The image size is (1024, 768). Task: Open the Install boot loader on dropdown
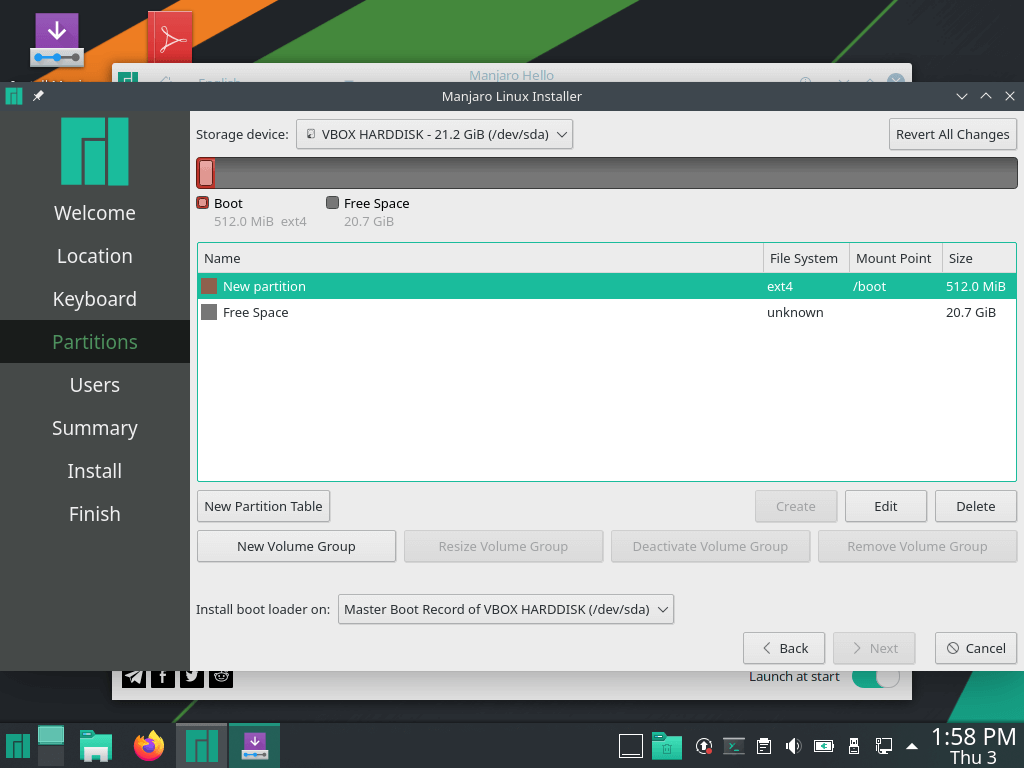click(505, 609)
